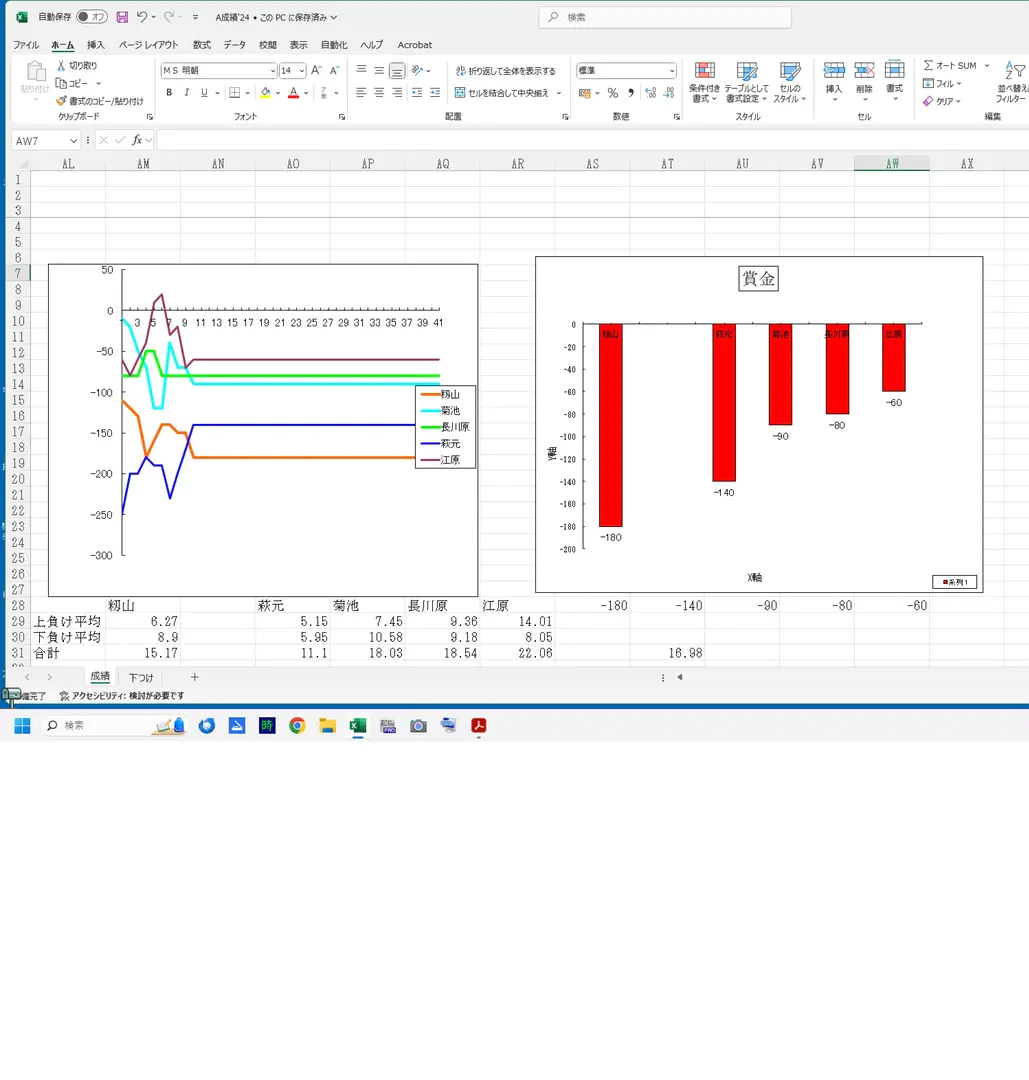Image resolution: width=1029 pixels, height=1080 pixels.
Task: Click the AutoSum sigma icon
Action: pyautogui.click(x=928, y=65)
